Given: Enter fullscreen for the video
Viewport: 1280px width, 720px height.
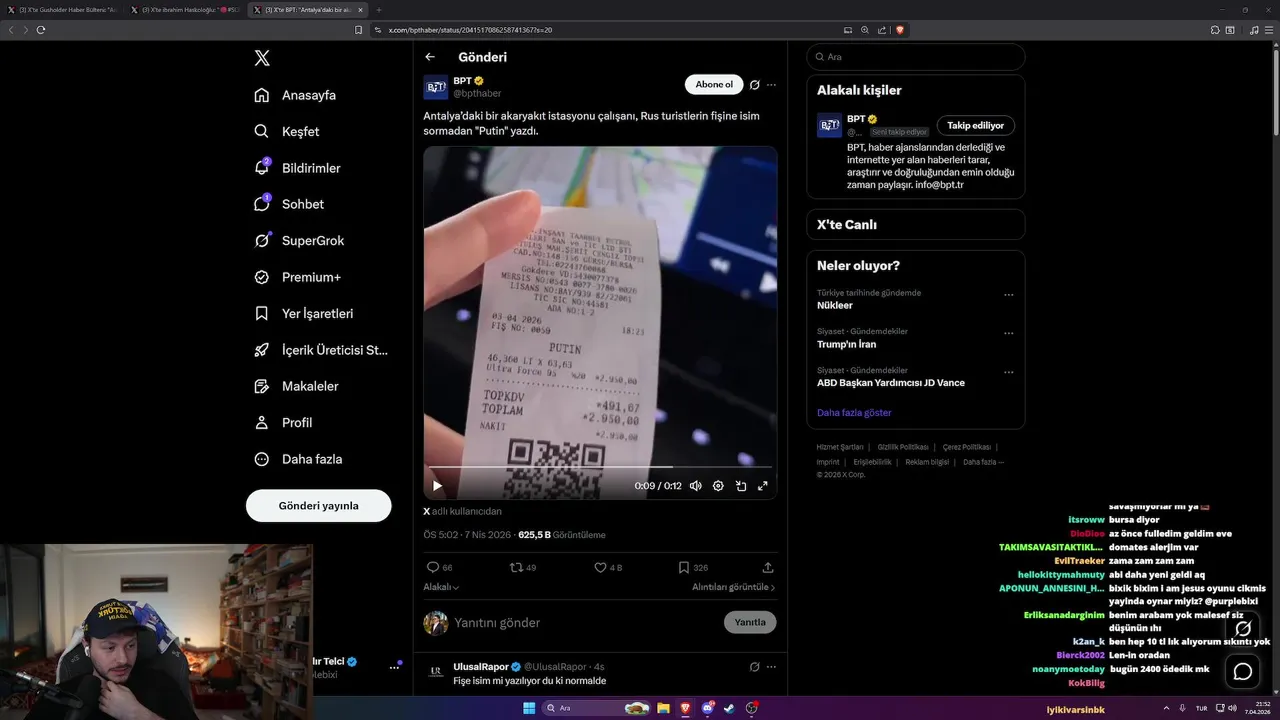Looking at the screenshot, I should tap(762, 486).
